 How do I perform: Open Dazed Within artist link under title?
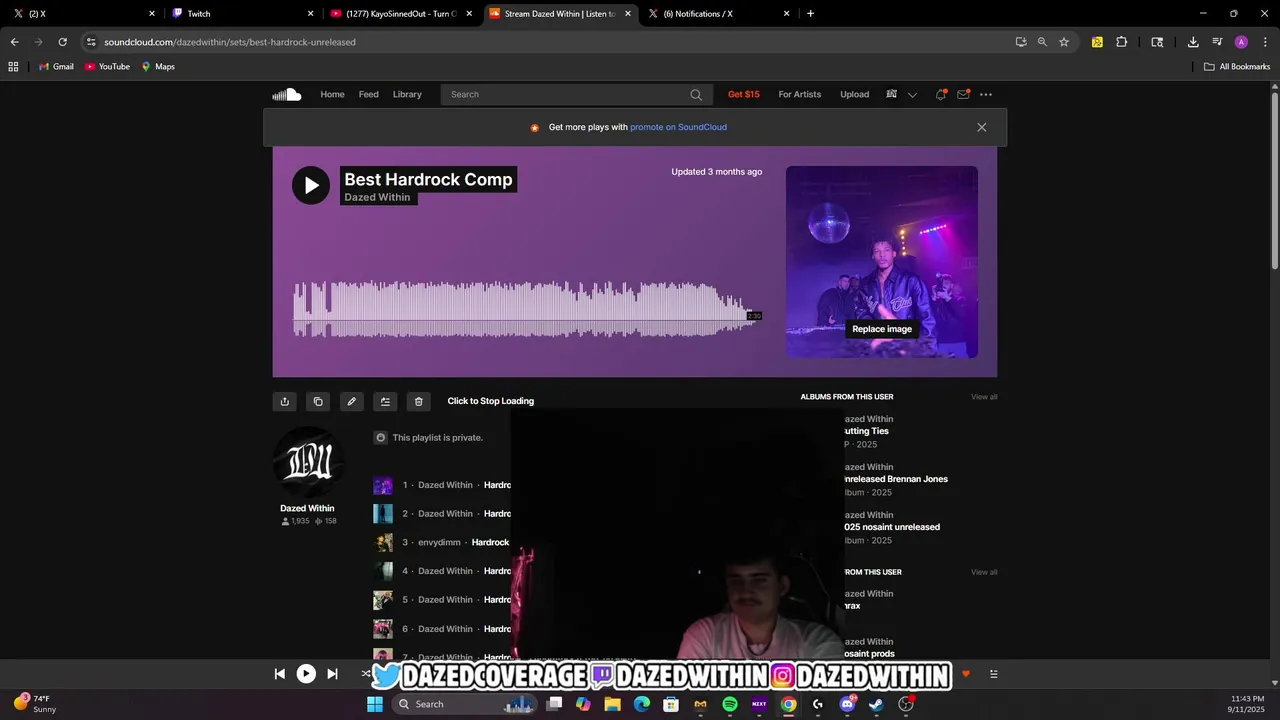[x=377, y=197]
